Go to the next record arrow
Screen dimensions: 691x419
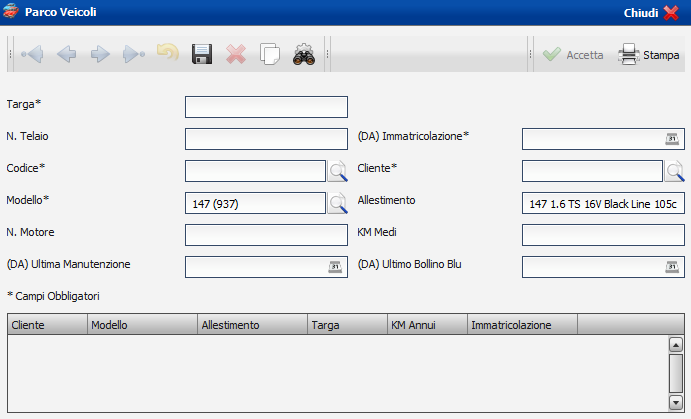click(x=100, y=55)
